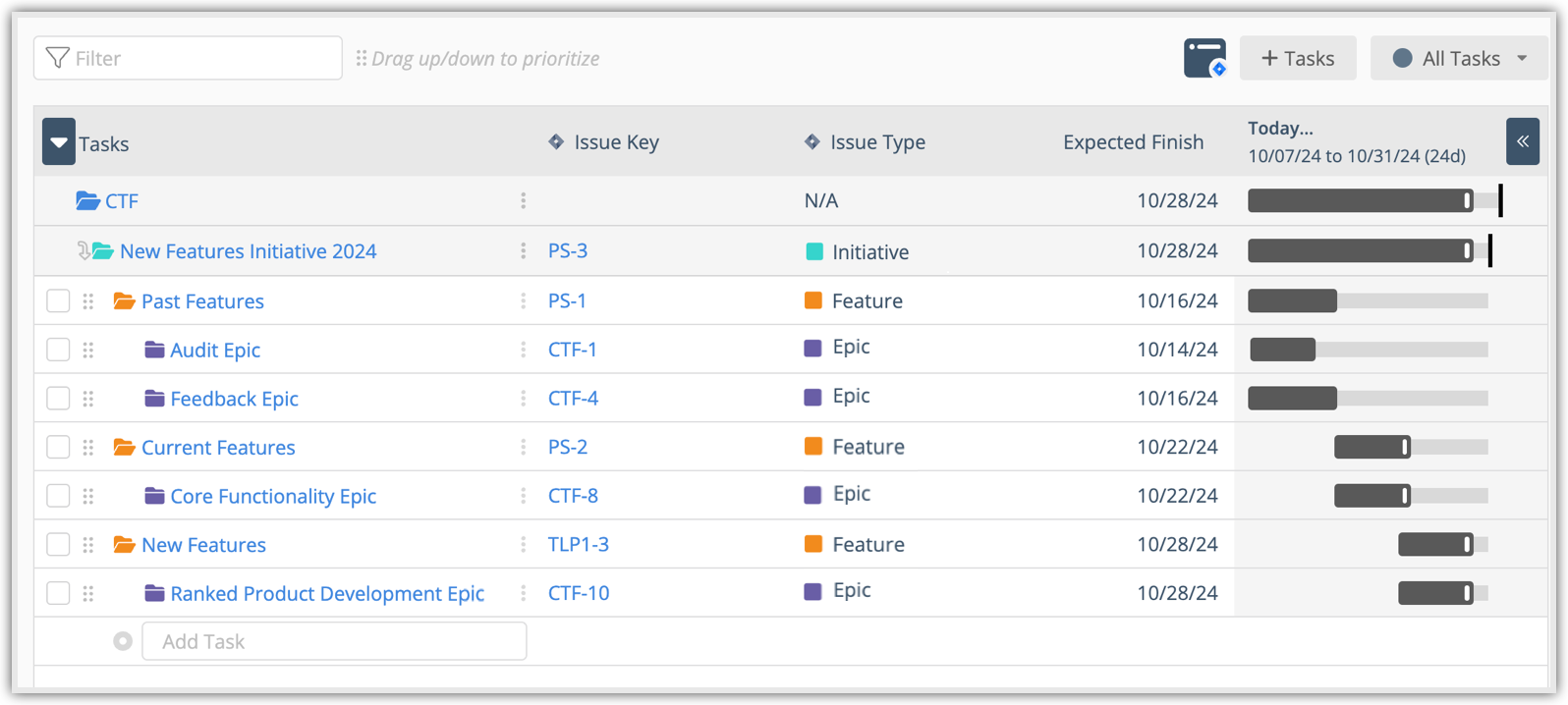1568x705 pixels.
Task: Click the funnel icon in the Filter box
Action: tap(58, 58)
